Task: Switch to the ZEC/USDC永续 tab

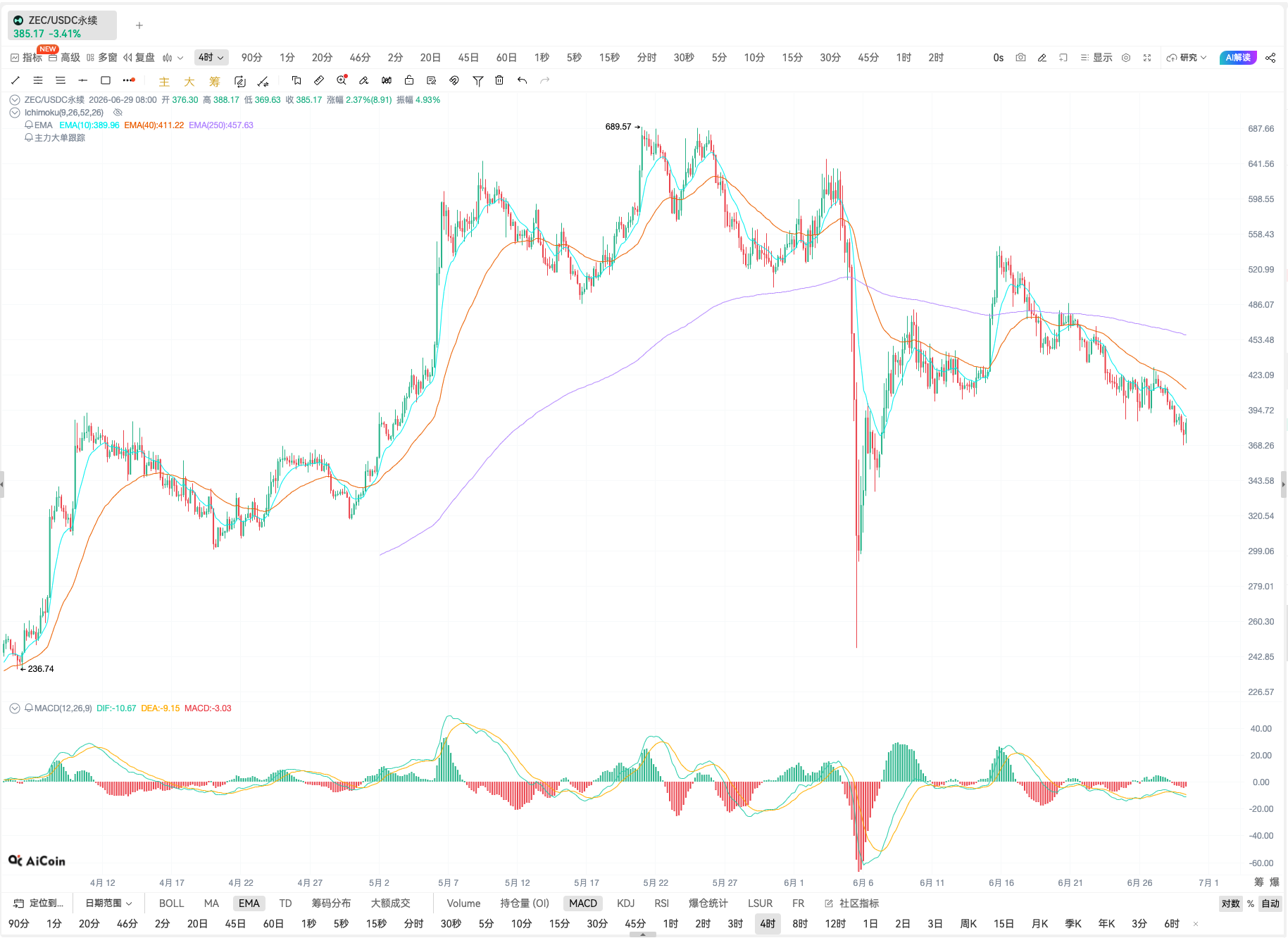Action: coord(62,26)
